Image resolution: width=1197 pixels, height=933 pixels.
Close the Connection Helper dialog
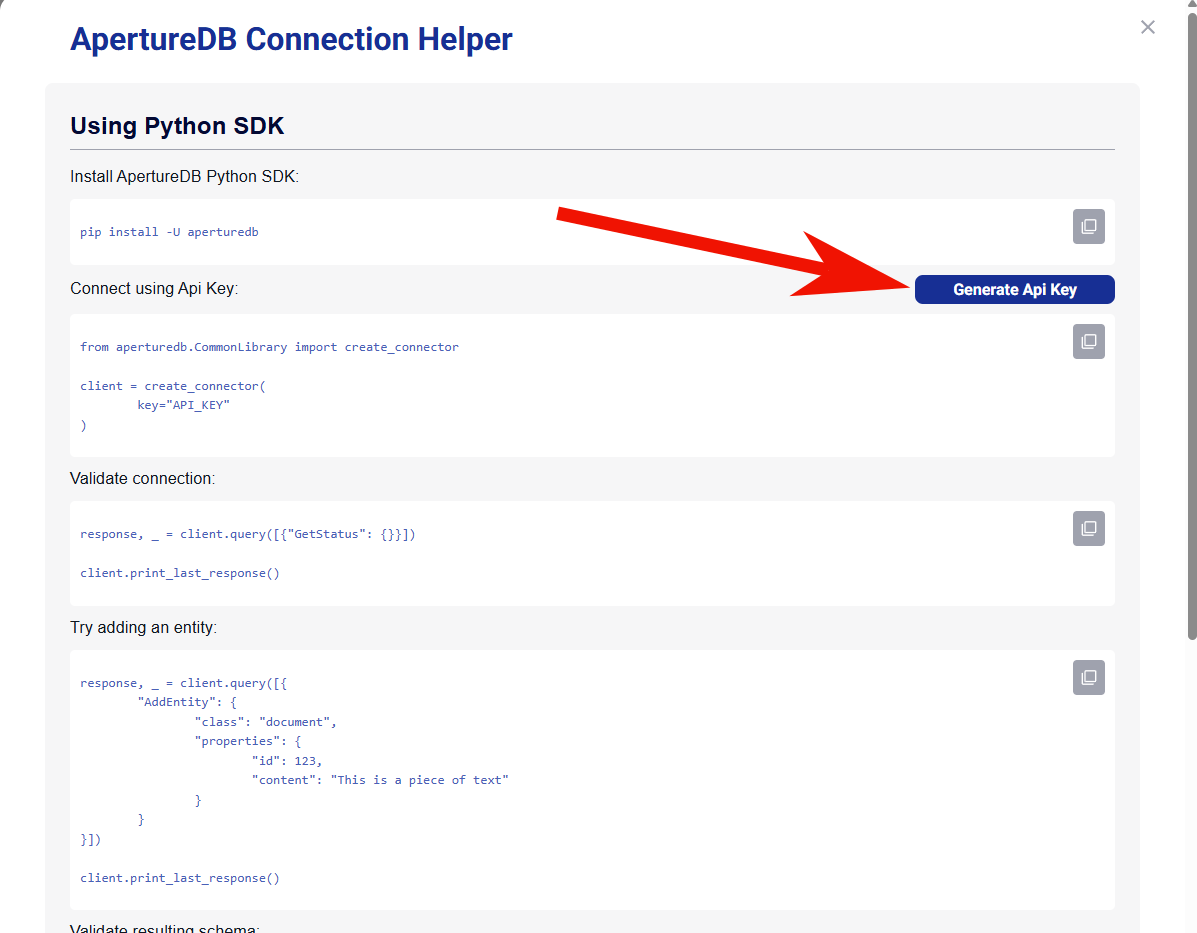[1147, 27]
